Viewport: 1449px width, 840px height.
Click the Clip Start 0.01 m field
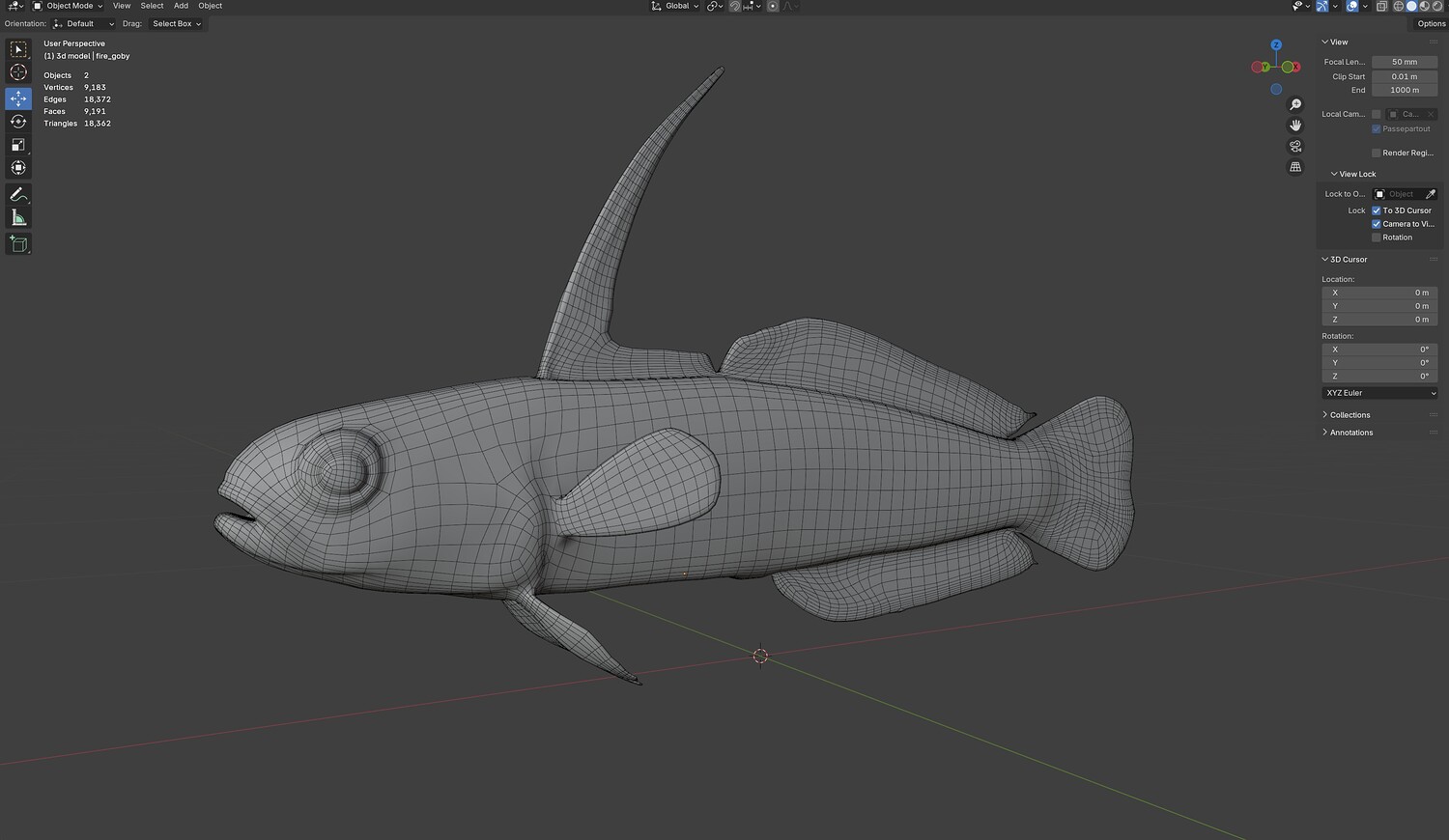(x=1405, y=76)
